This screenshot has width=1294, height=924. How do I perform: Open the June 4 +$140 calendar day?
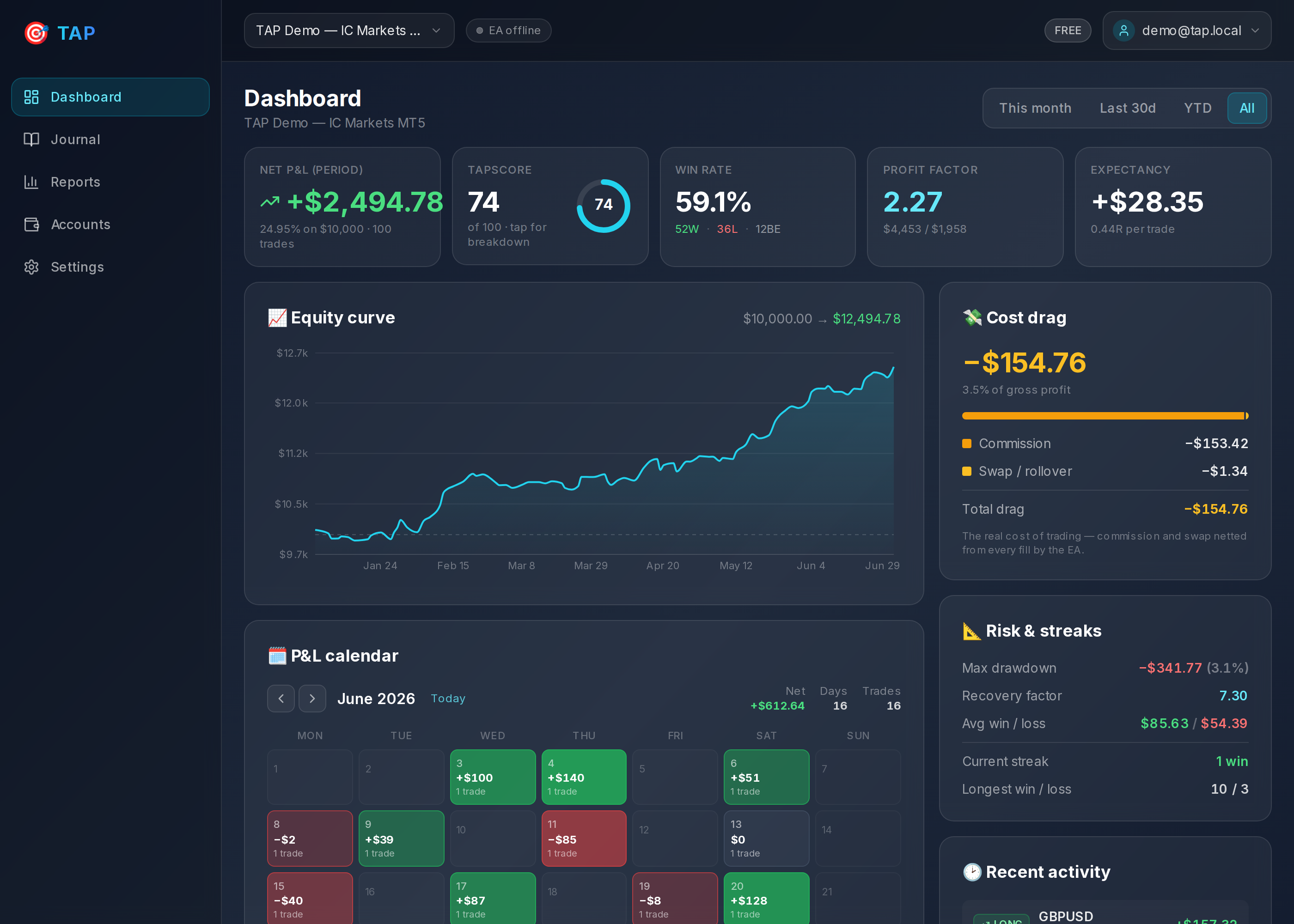pos(584,777)
